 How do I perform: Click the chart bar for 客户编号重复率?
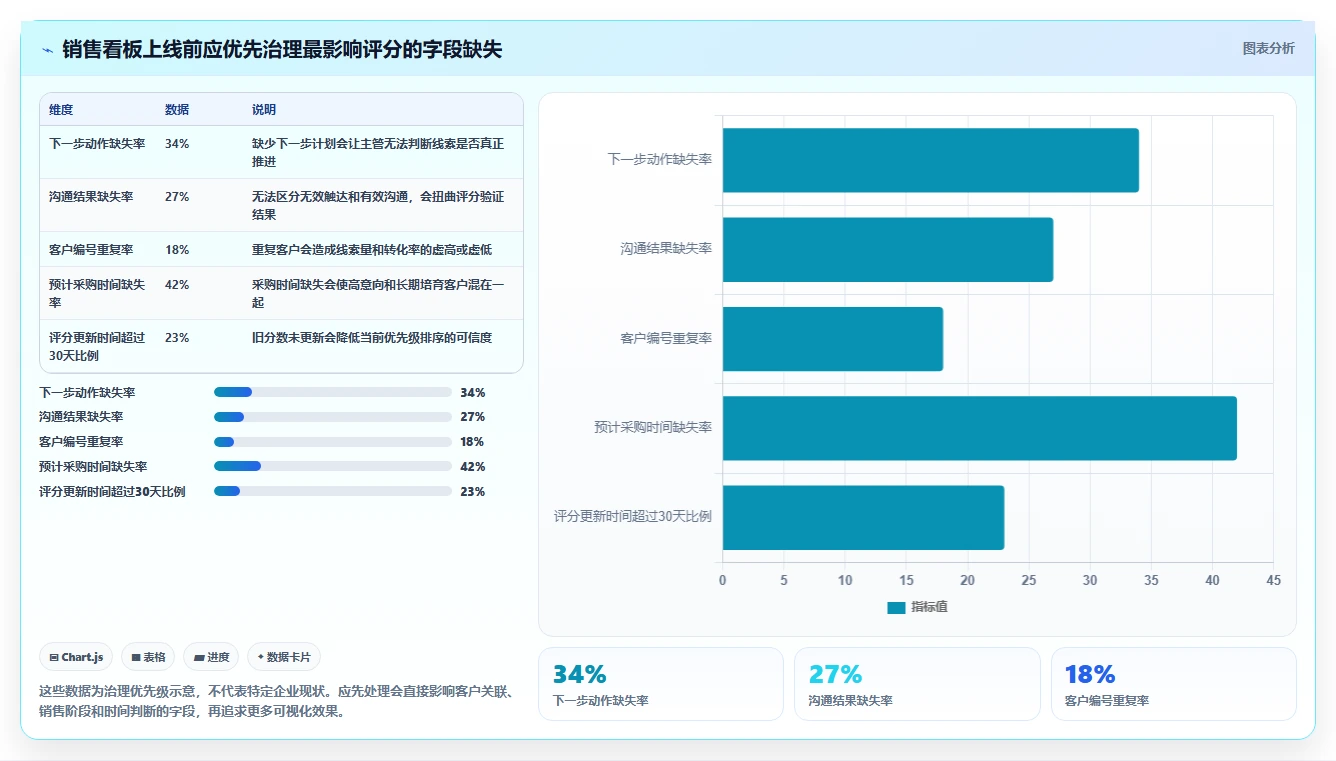[833, 338]
